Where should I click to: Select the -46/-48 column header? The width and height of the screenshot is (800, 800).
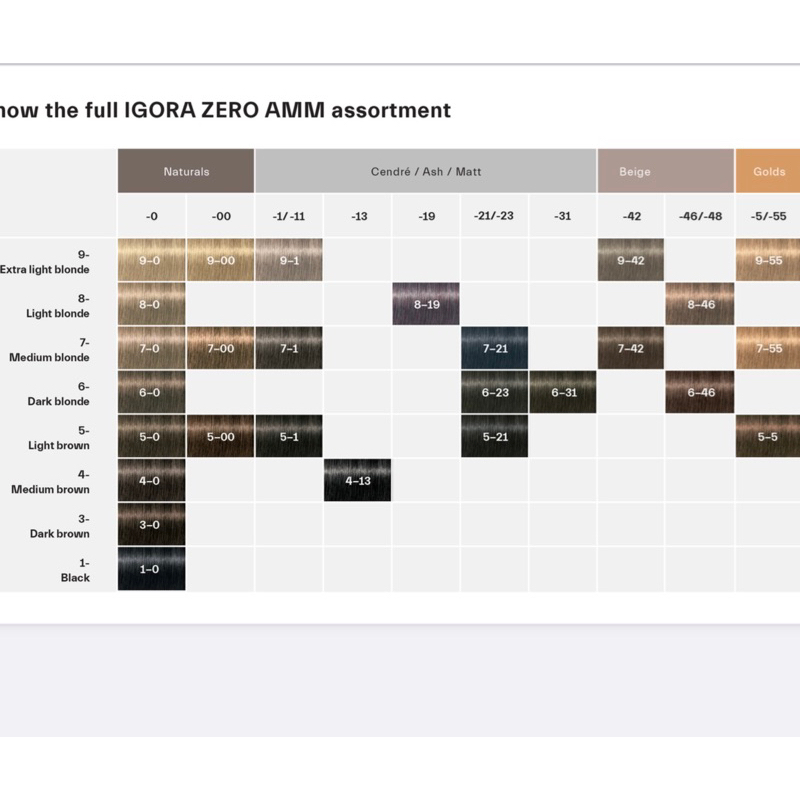point(700,215)
